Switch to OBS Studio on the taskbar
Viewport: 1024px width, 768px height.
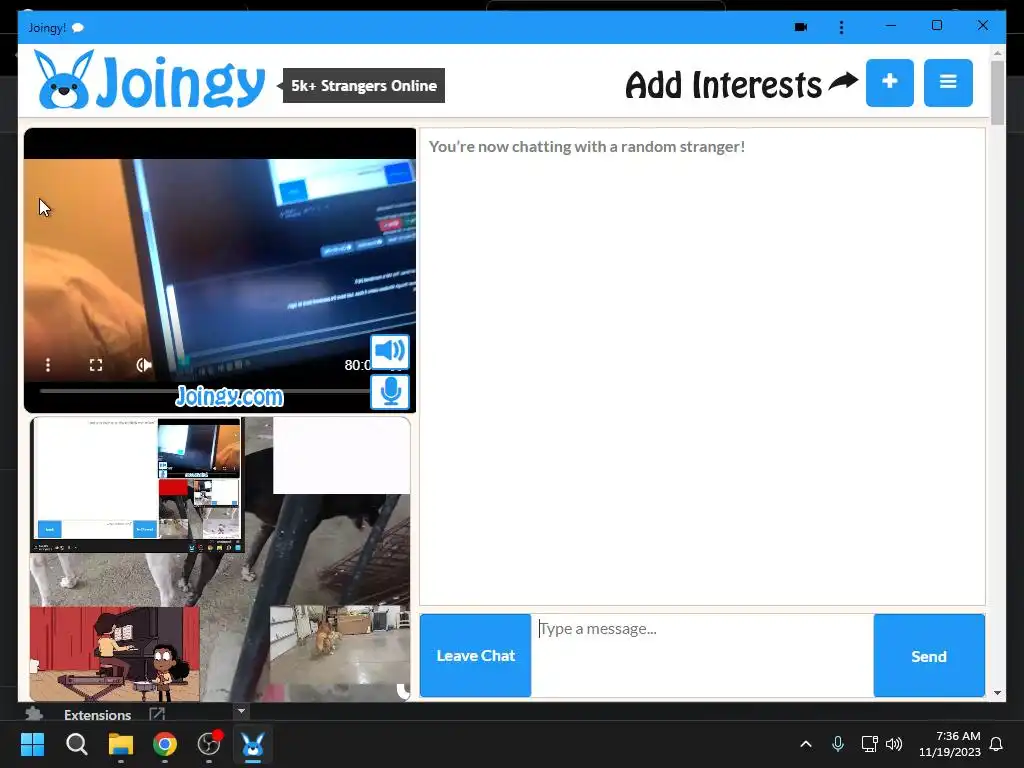pyautogui.click(x=209, y=744)
